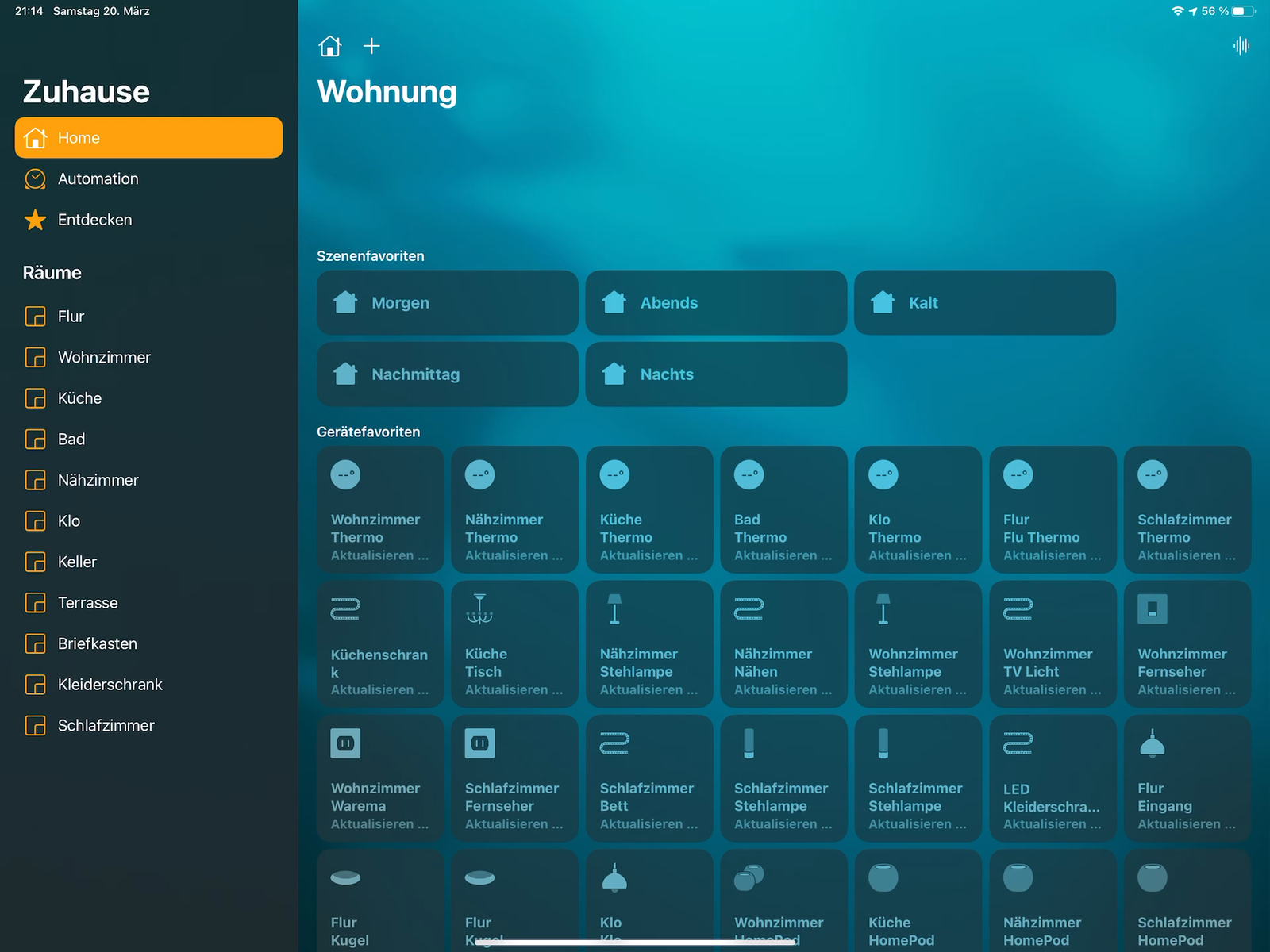Tap the Küche HomePod icon
Screen dimensions: 1270x952
883,878
